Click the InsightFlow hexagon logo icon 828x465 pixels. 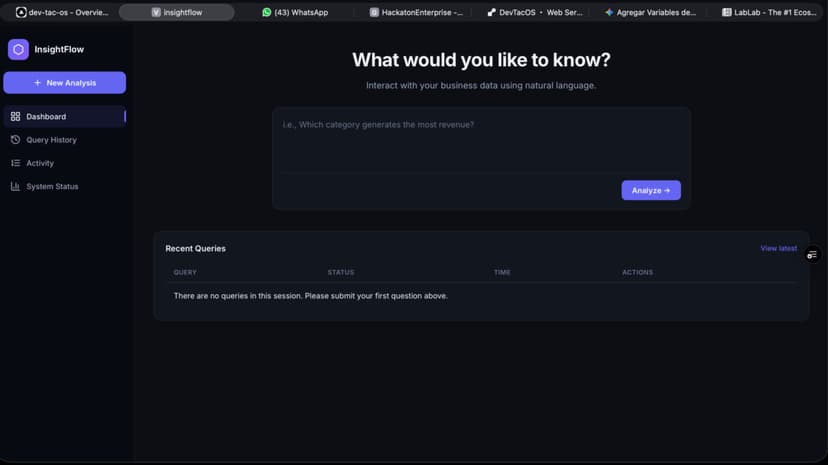[x=18, y=50]
